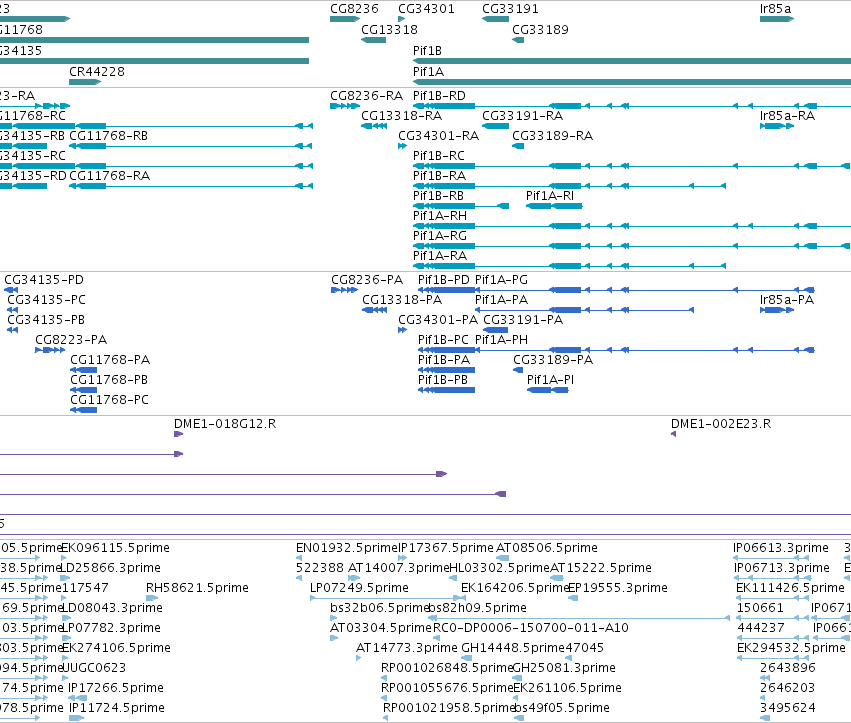Select the CG11768-RB transcript label
This screenshot has width=851, height=723.
coord(109,136)
